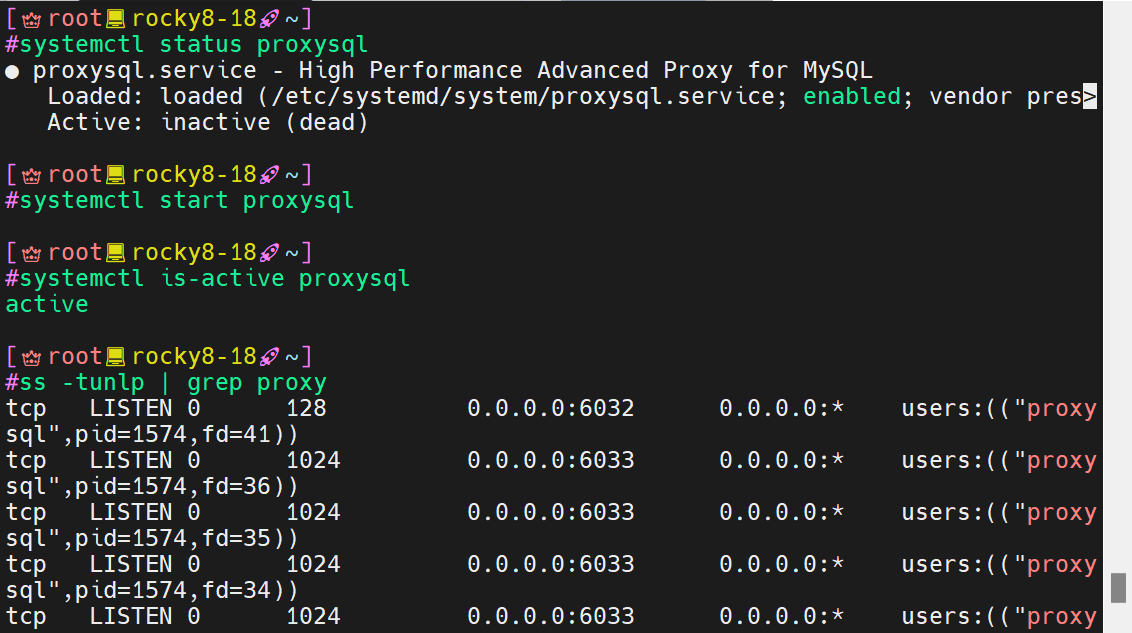Click the 'pid=1574,fd=36' text
The image size is (1132, 633).
[x=173, y=486]
